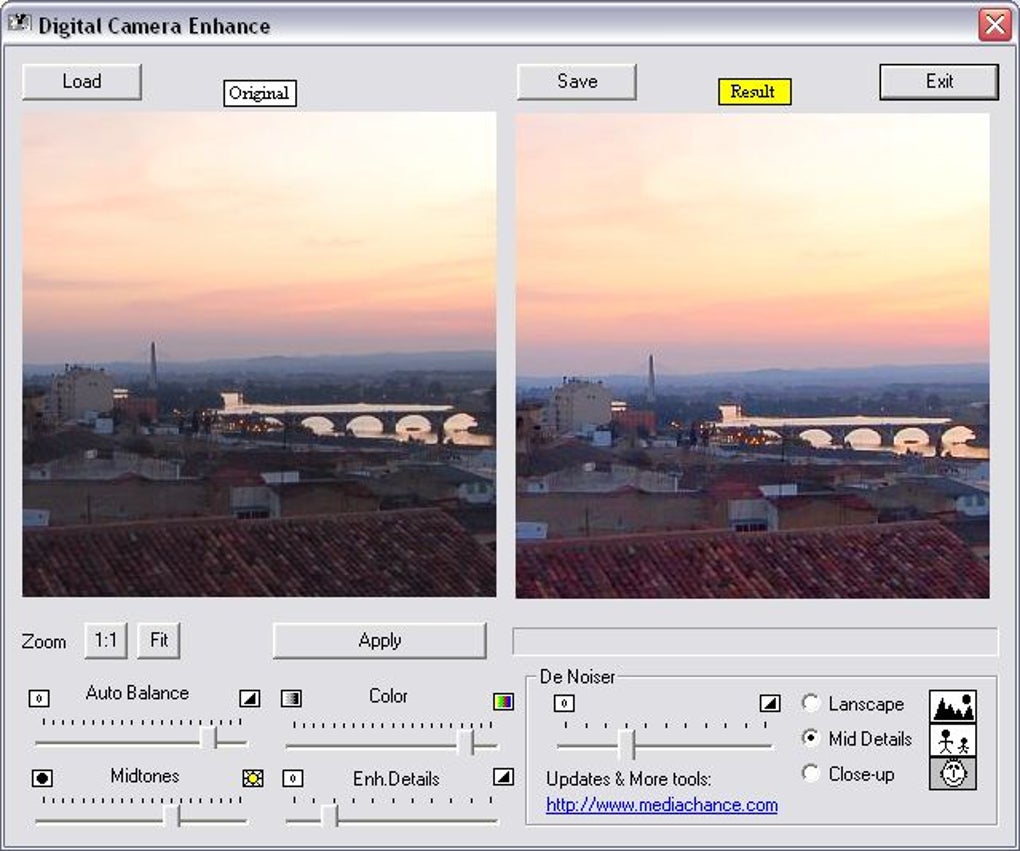Click the bright sun icon beside Midtones
The height and width of the screenshot is (851, 1020).
point(253,778)
